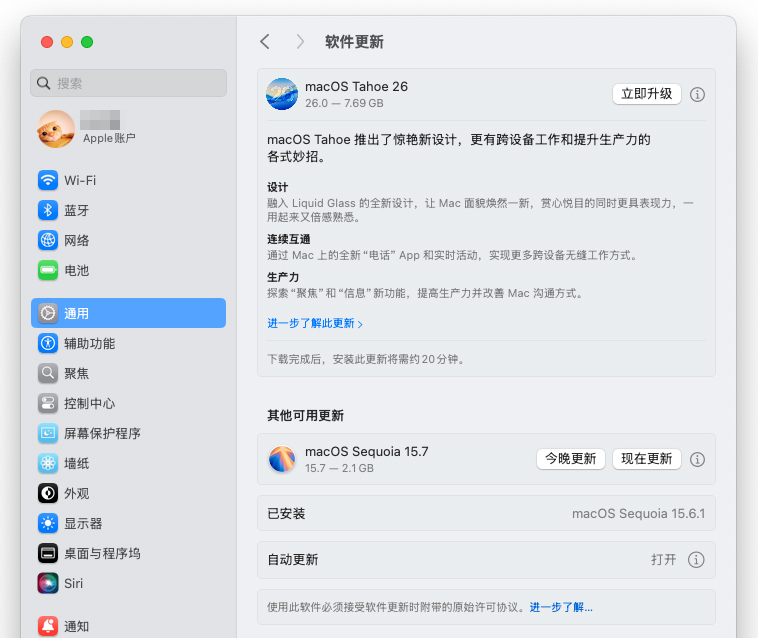Open info for Automatic Updates (自动更新)

[x=696, y=560]
